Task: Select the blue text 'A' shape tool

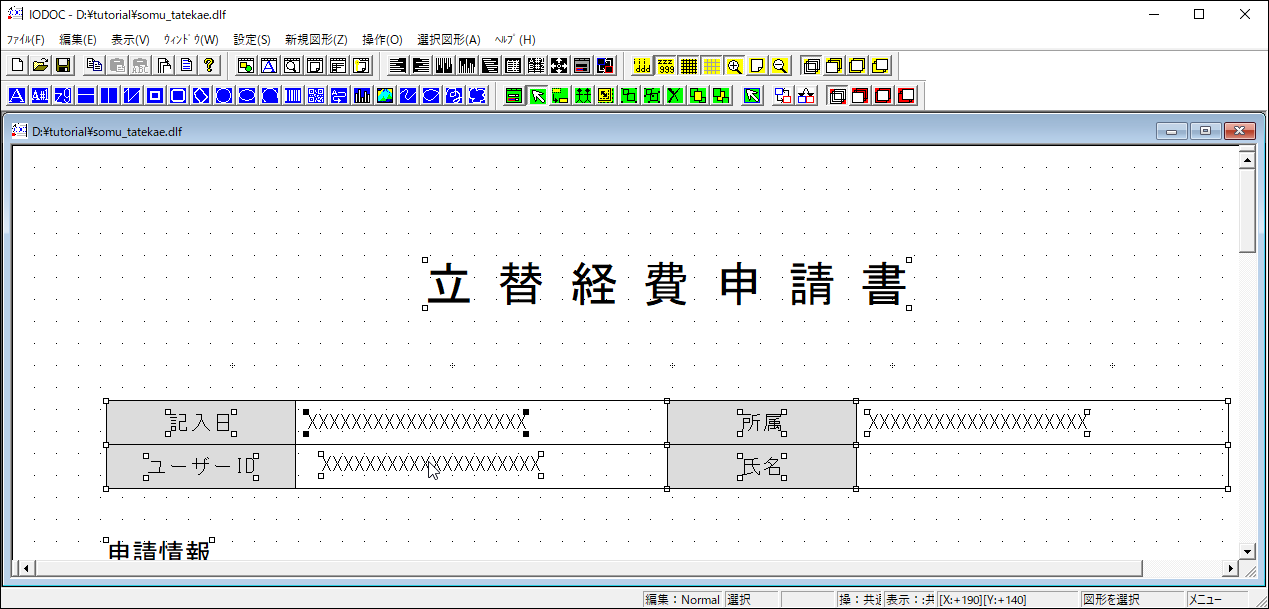Action: (x=17, y=96)
